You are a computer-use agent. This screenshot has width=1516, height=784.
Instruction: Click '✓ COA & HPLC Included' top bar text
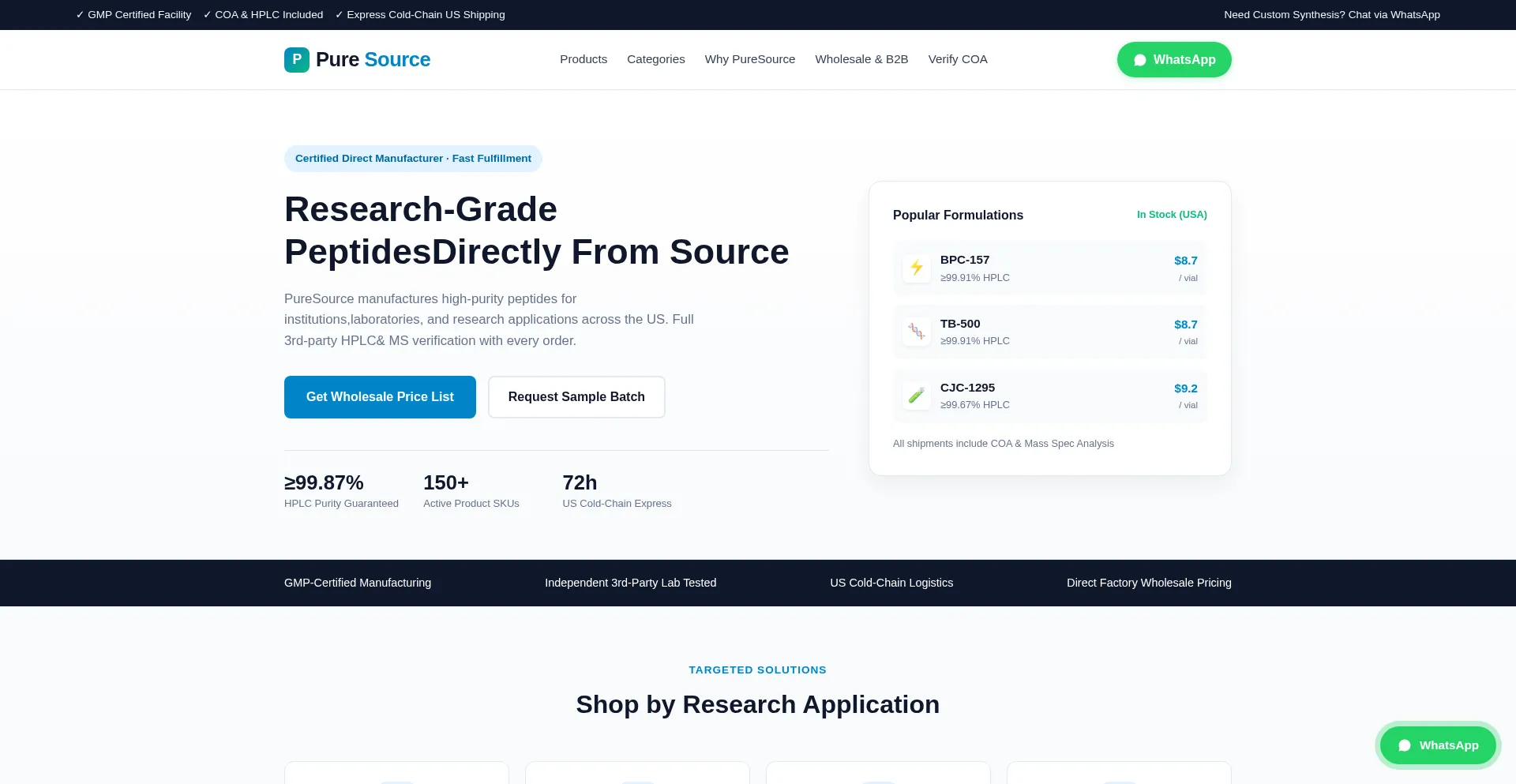pos(263,15)
